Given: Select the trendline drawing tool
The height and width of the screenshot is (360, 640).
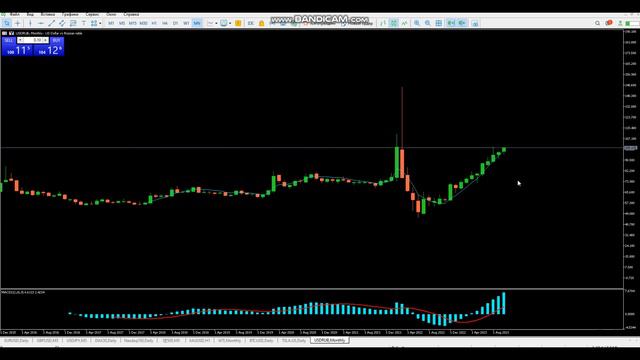Looking at the screenshot, I should [51, 23].
